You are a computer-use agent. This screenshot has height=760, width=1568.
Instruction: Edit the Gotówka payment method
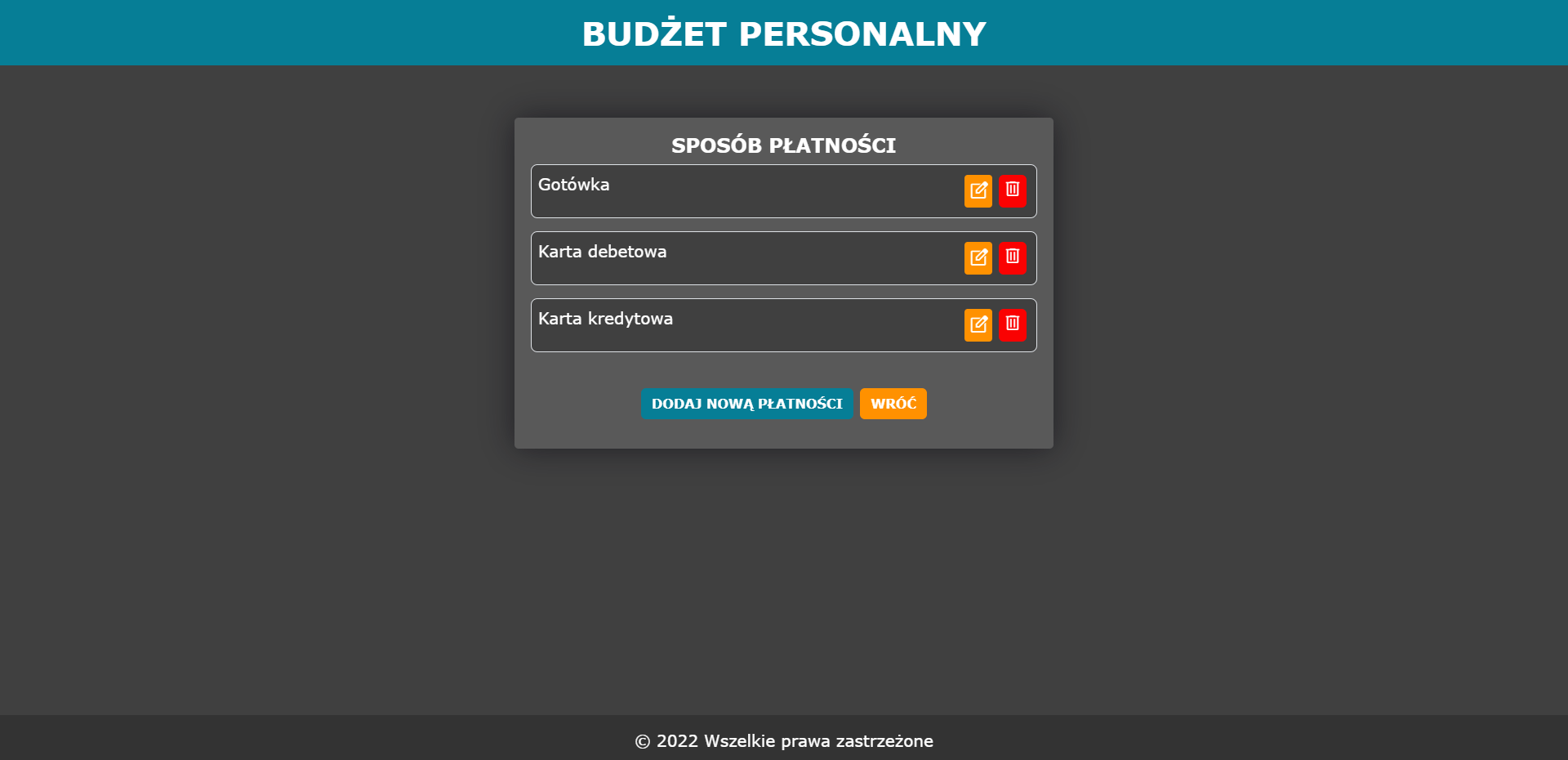point(978,191)
